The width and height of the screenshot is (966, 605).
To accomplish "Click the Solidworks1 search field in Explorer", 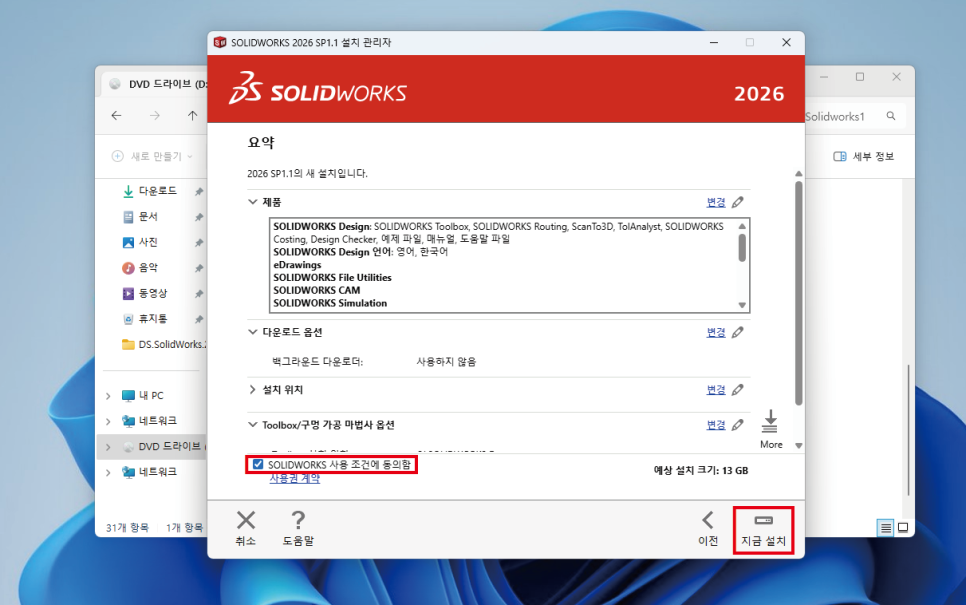I will tap(855, 116).
